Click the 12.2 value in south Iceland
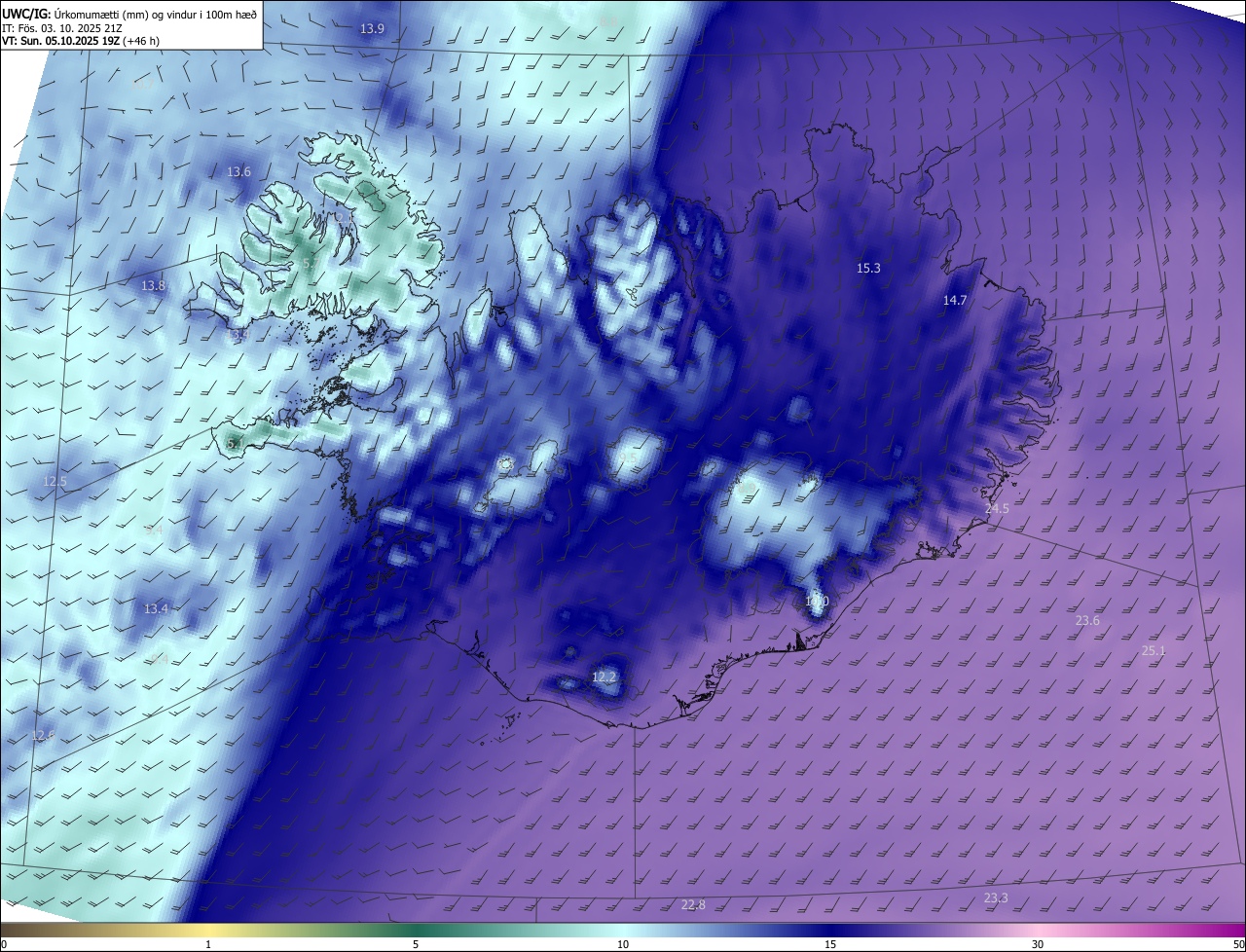1246x952 pixels. 604,677
